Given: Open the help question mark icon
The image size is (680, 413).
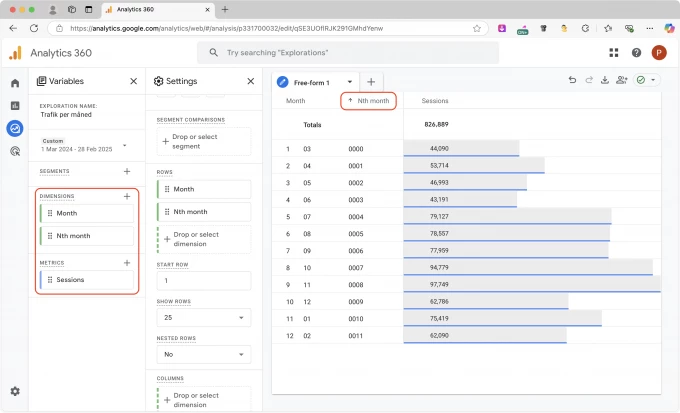Looking at the screenshot, I should 636,53.
